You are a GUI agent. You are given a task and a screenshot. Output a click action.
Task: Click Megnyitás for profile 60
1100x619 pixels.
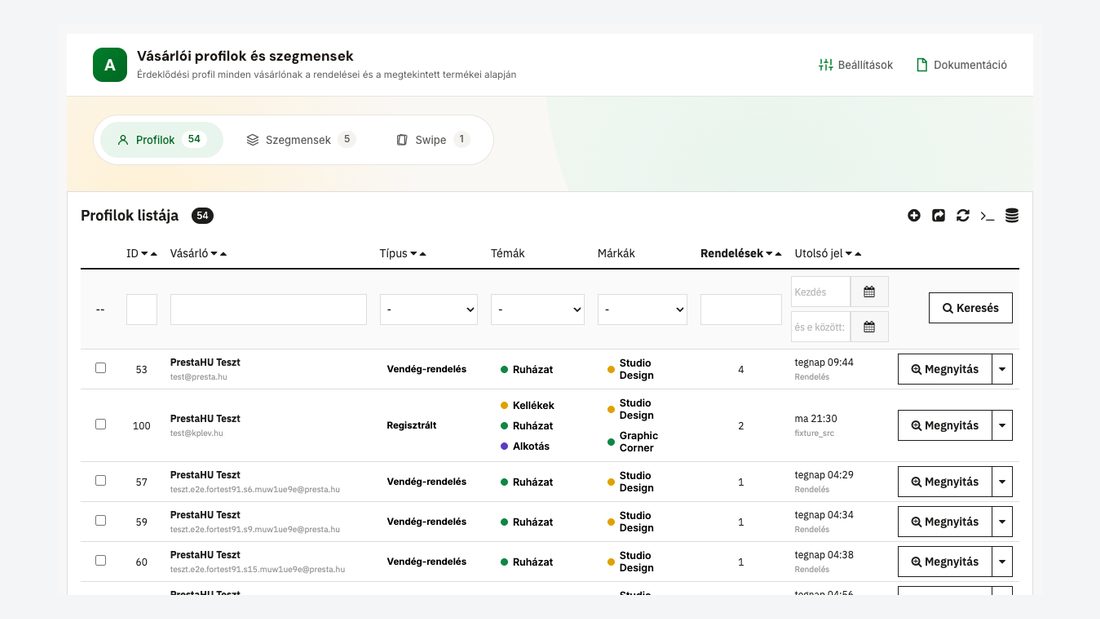pos(945,561)
